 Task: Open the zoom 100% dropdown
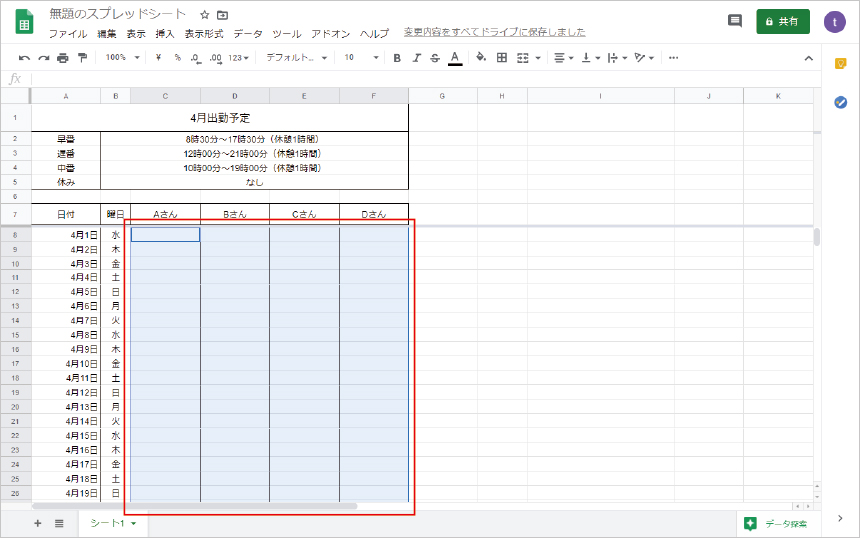122,57
